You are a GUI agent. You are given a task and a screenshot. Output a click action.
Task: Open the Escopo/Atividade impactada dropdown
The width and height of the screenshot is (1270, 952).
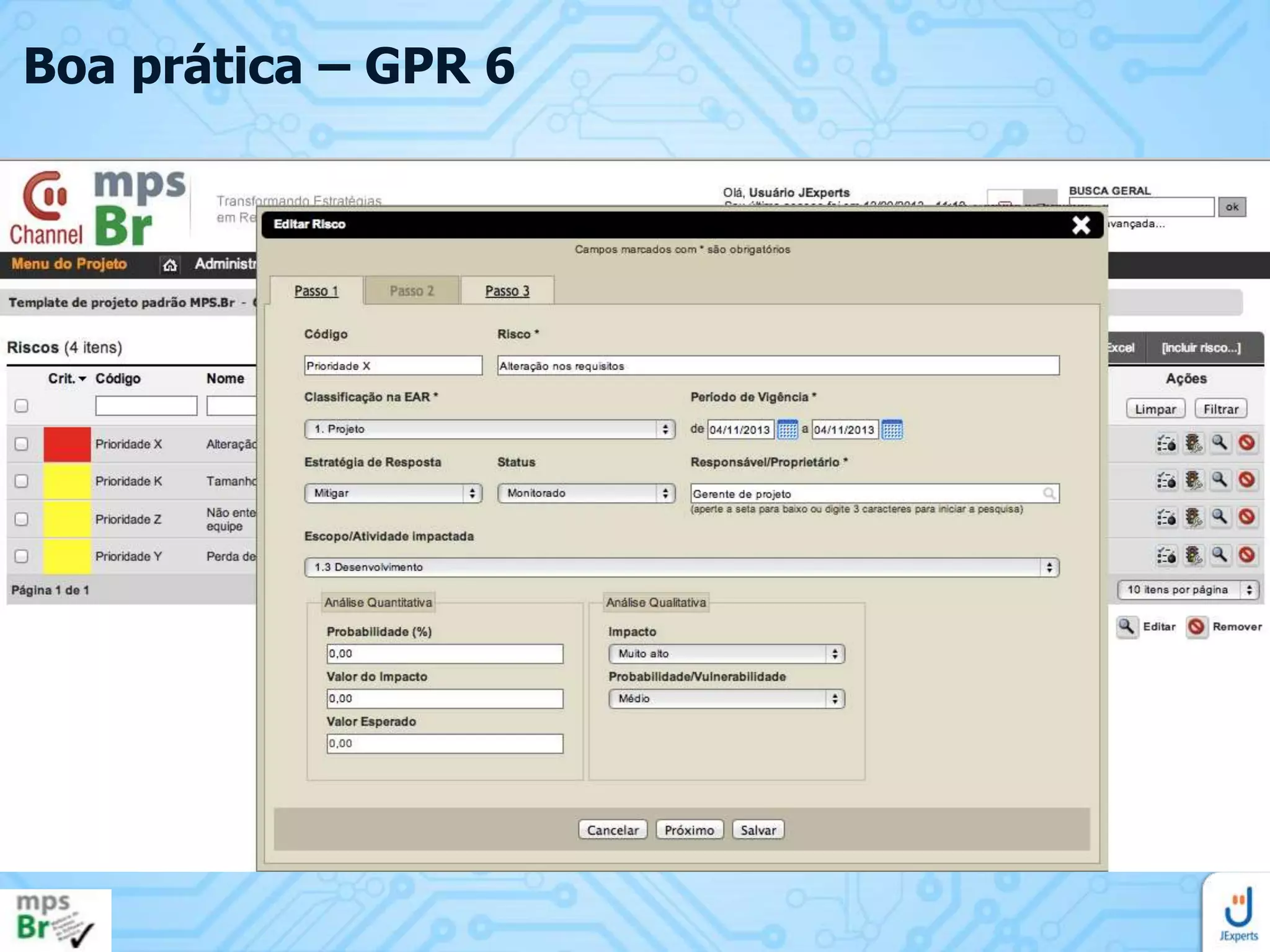tap(682, 567)
